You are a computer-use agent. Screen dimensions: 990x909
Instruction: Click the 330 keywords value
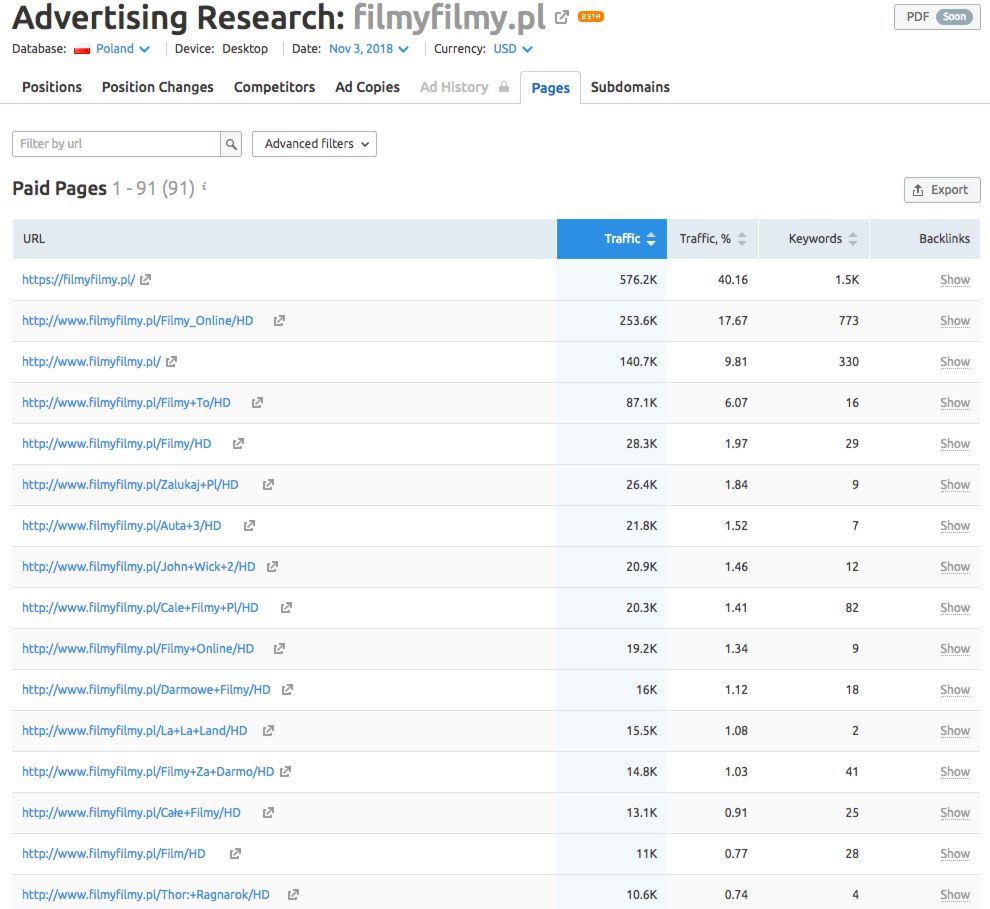(x=849, y=362)
